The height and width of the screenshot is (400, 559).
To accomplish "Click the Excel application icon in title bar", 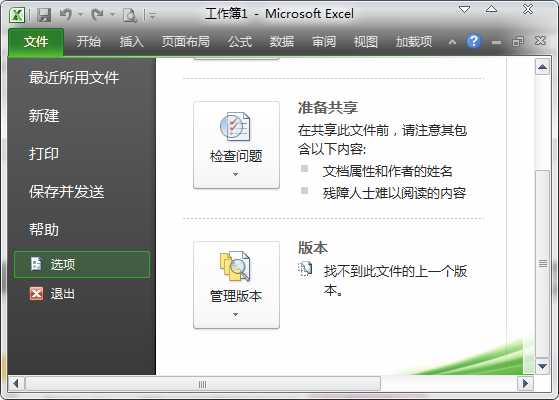I will 16,15.
